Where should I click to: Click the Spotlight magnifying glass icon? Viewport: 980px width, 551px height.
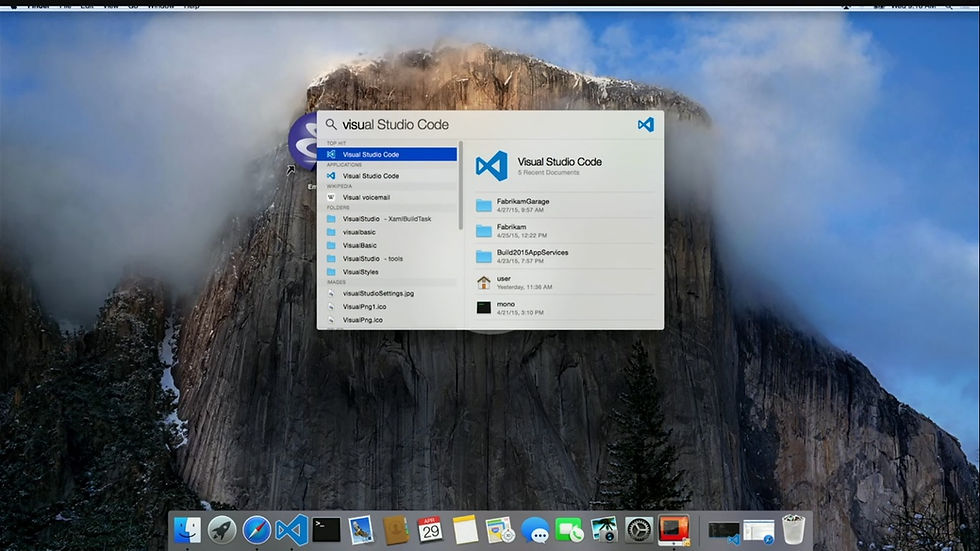click(331, 124)
